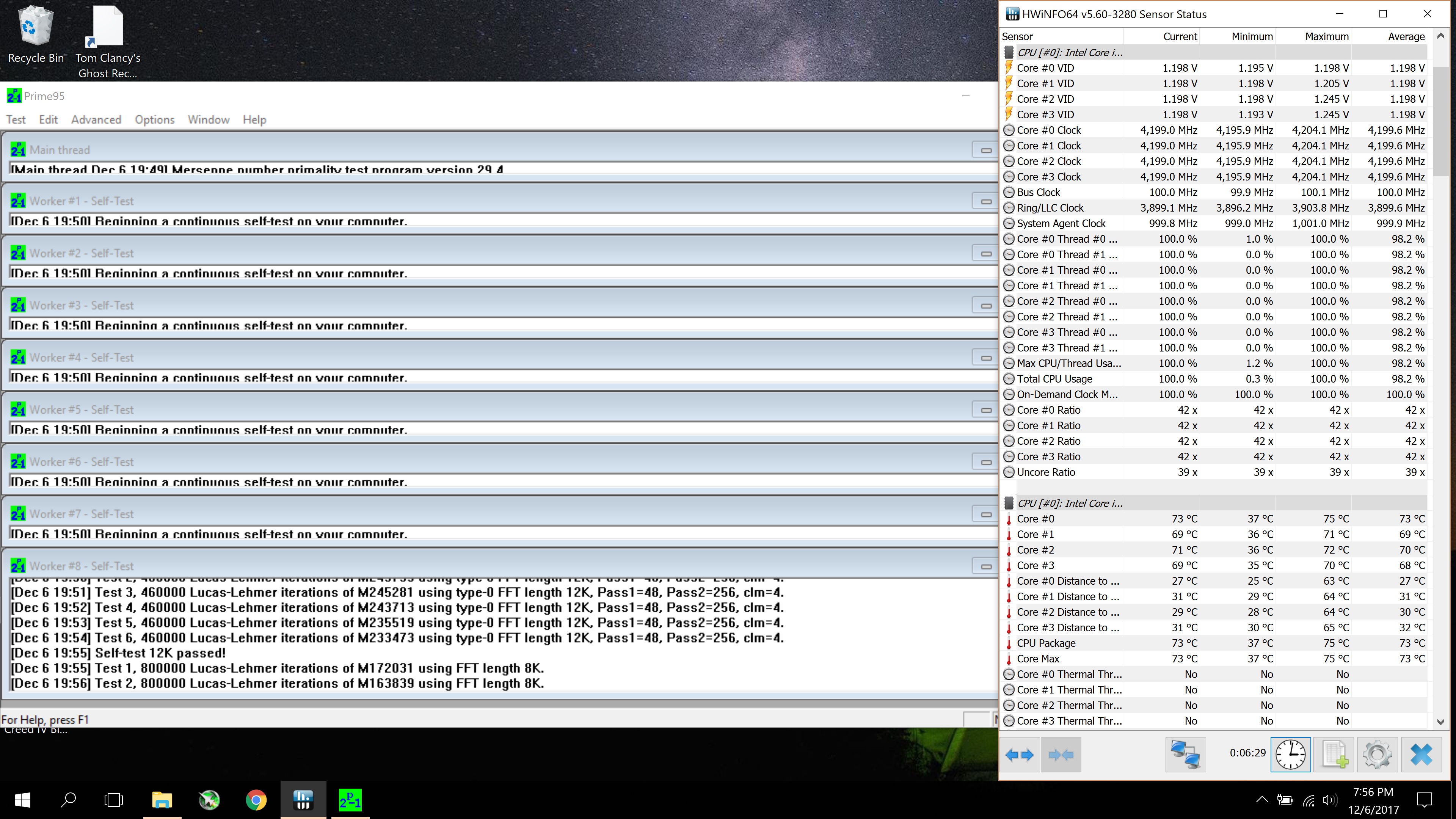Click the Average column header
The width and height of the screenshot is (1456, 819).
(x=1389, y=37)
